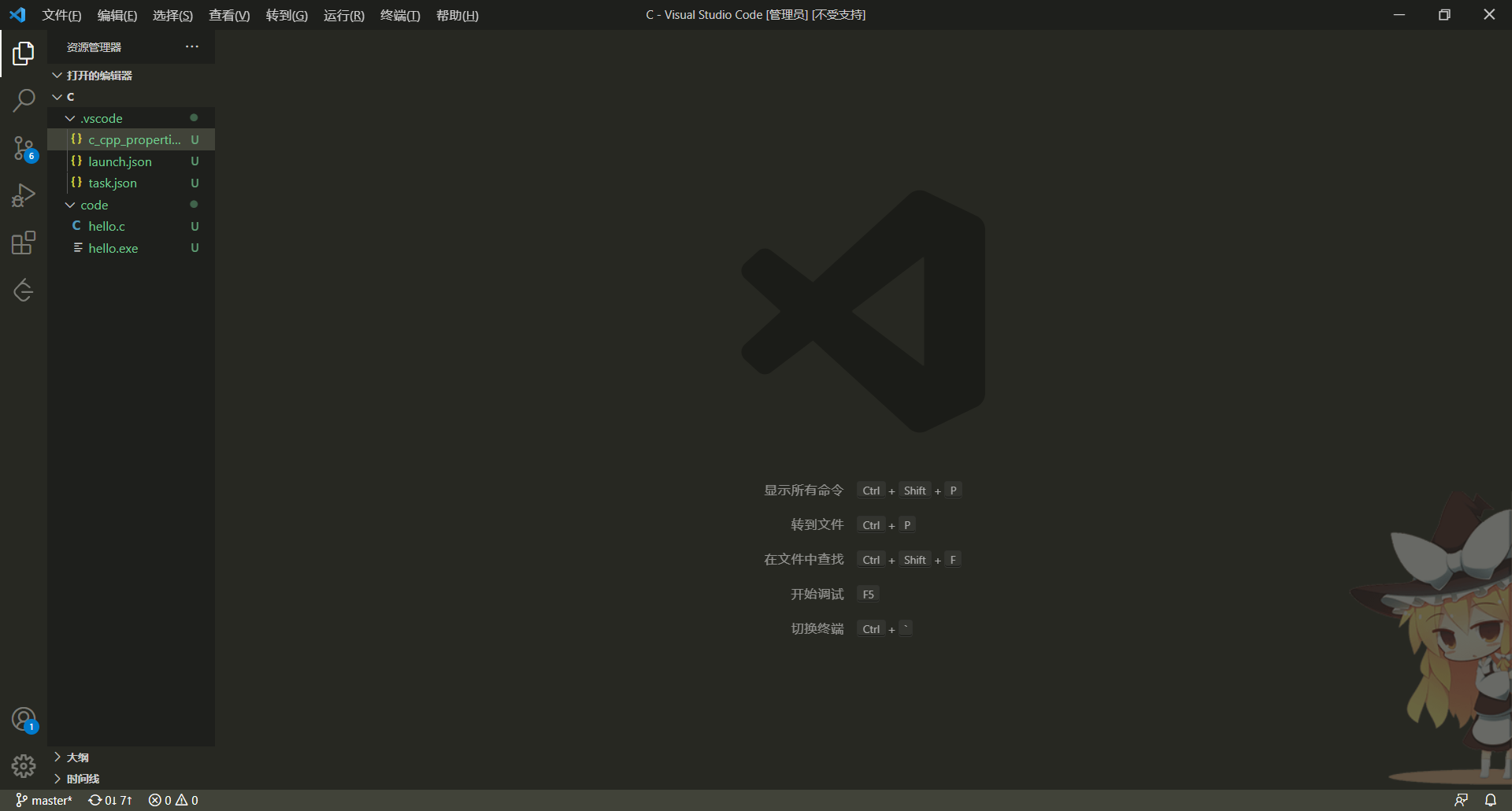Open the Live Share activity bar icon
Screen dimensions: 1512x811
tap(24, 290)
